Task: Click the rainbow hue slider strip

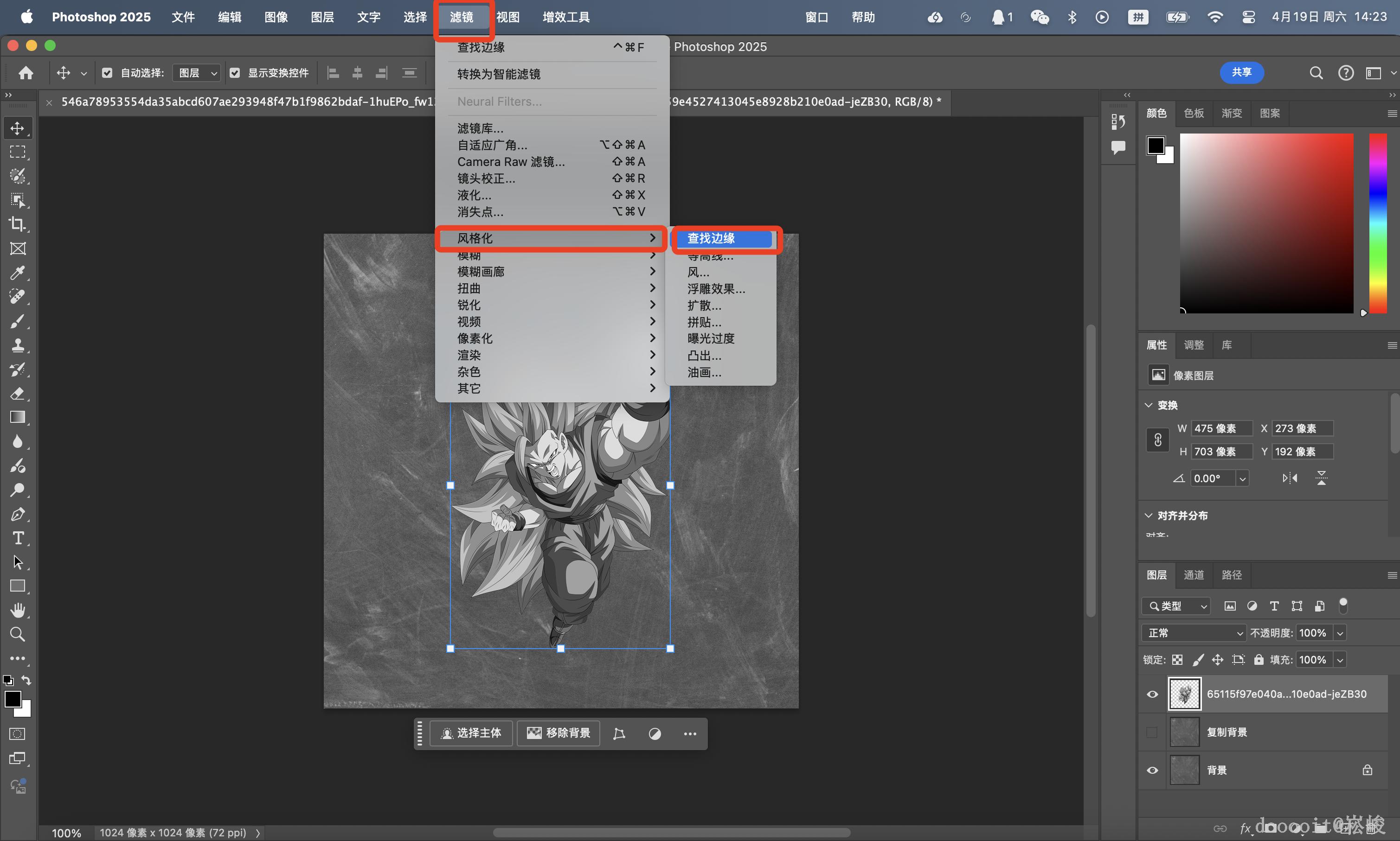Action: point(1377,223)
